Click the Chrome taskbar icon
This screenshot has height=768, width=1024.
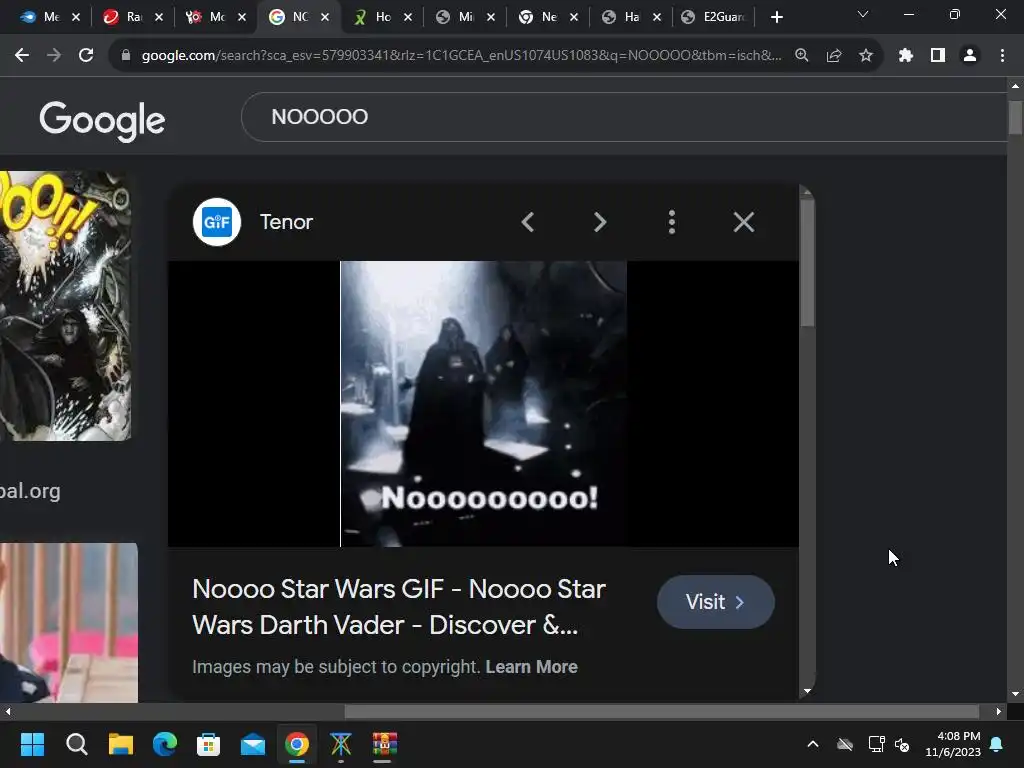[297, 744]
